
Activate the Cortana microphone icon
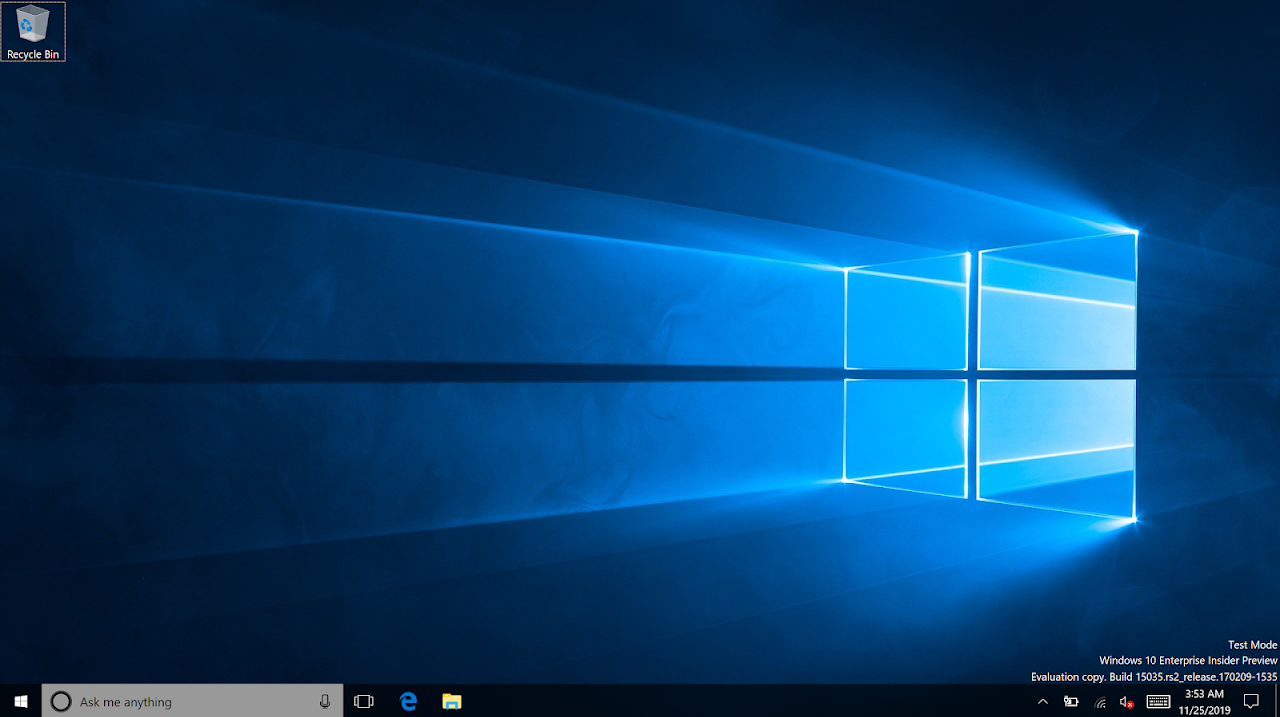coord(325,702)
